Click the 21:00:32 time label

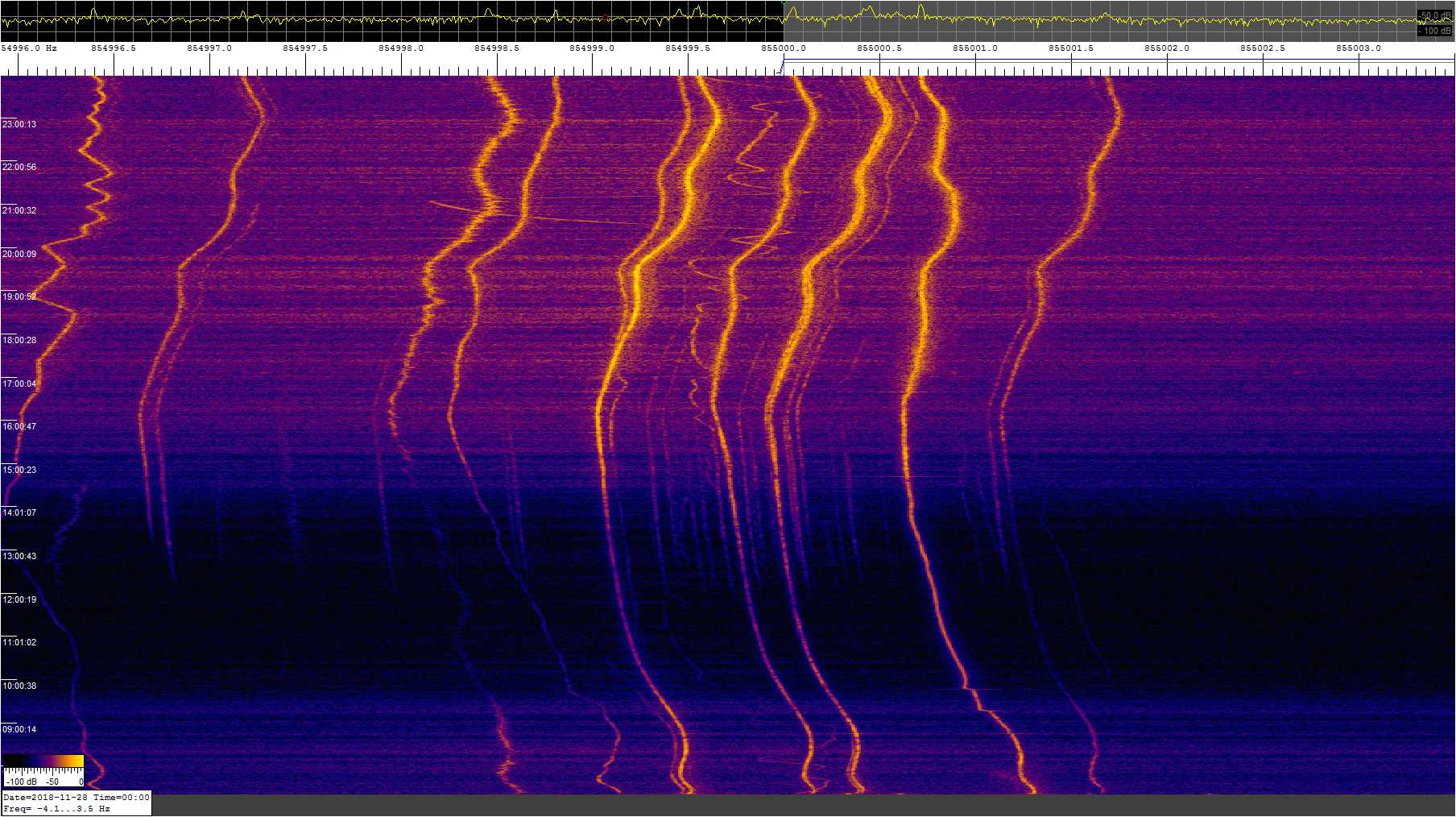coord(19,210)
